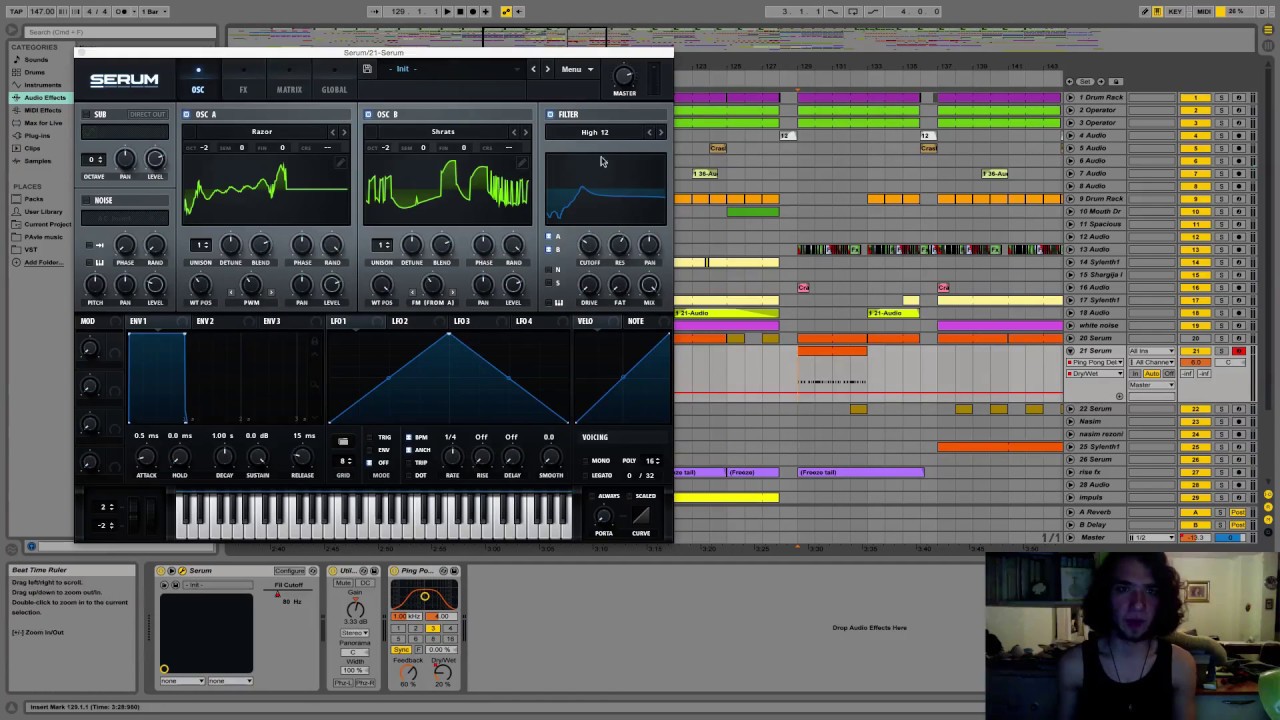
Task: Click the filter CUTOFF knob
Action: [589, 245]
